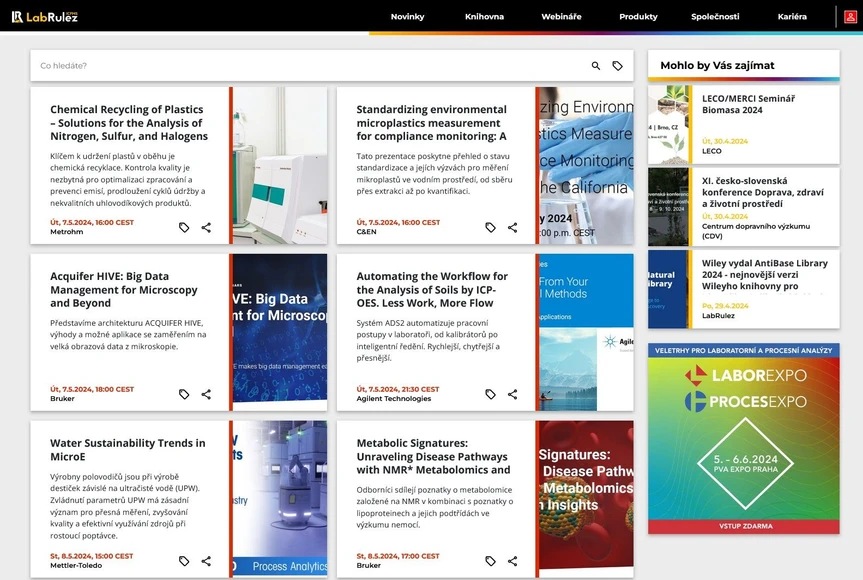Open Automating the Workflow for Soils title
This screenshot has height=580, width=863.
point(432,289)
